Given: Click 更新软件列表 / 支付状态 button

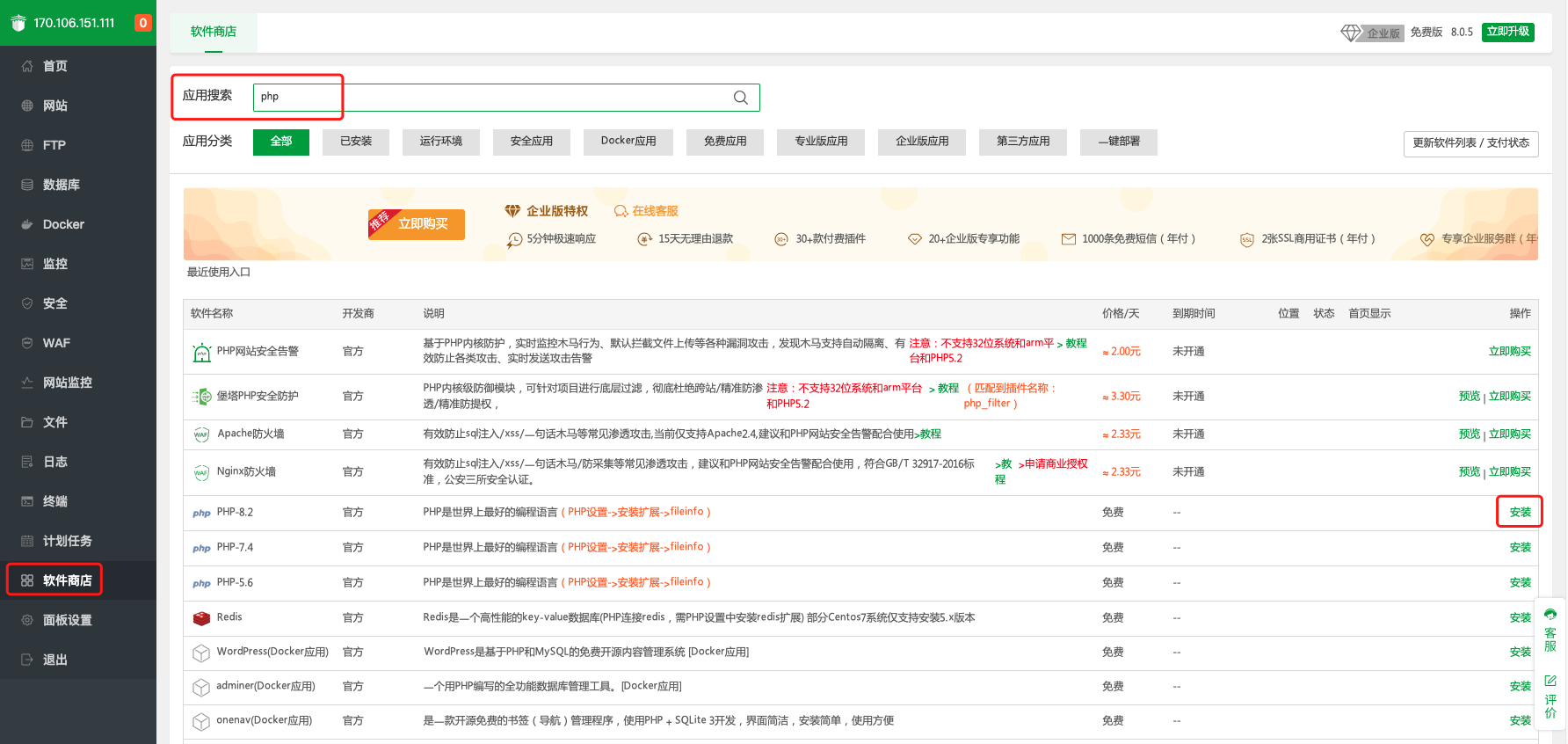Looking at the screenshot, I should (1470, 143).
